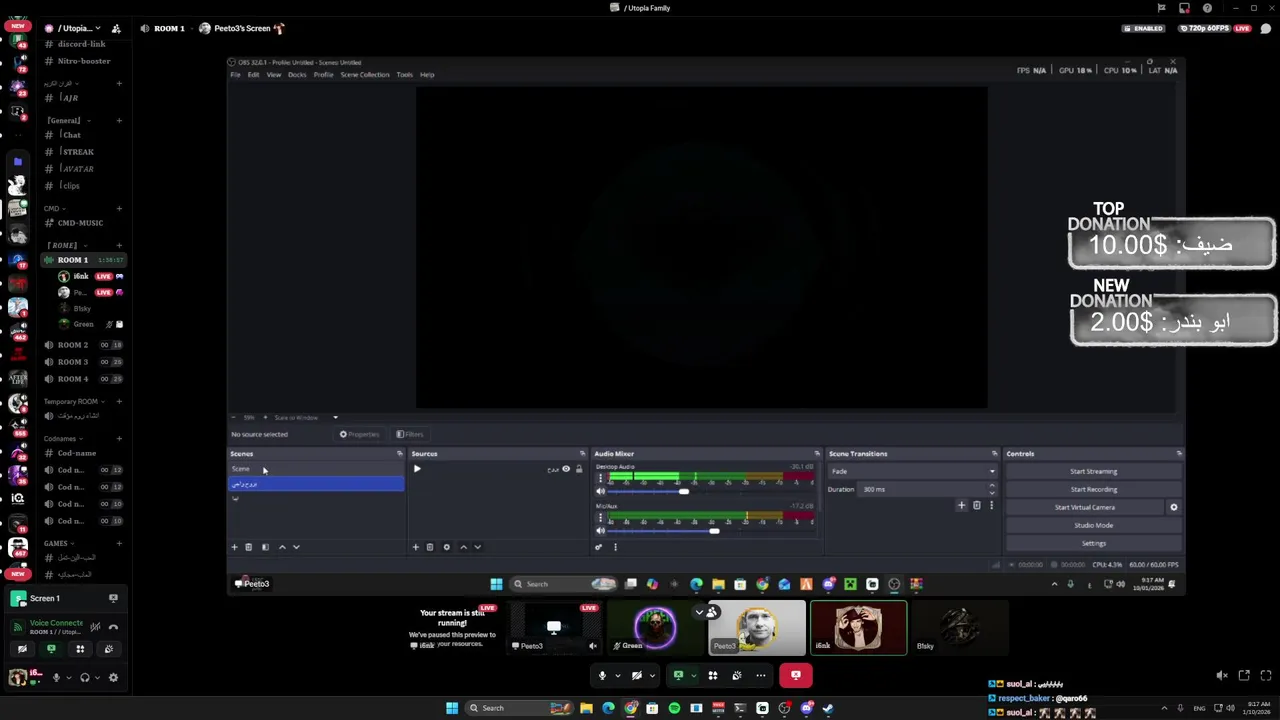This screenshot has height=720, width=1280.
Task: Mute the stream volume speaker icon
Action: coord(1221,676)
